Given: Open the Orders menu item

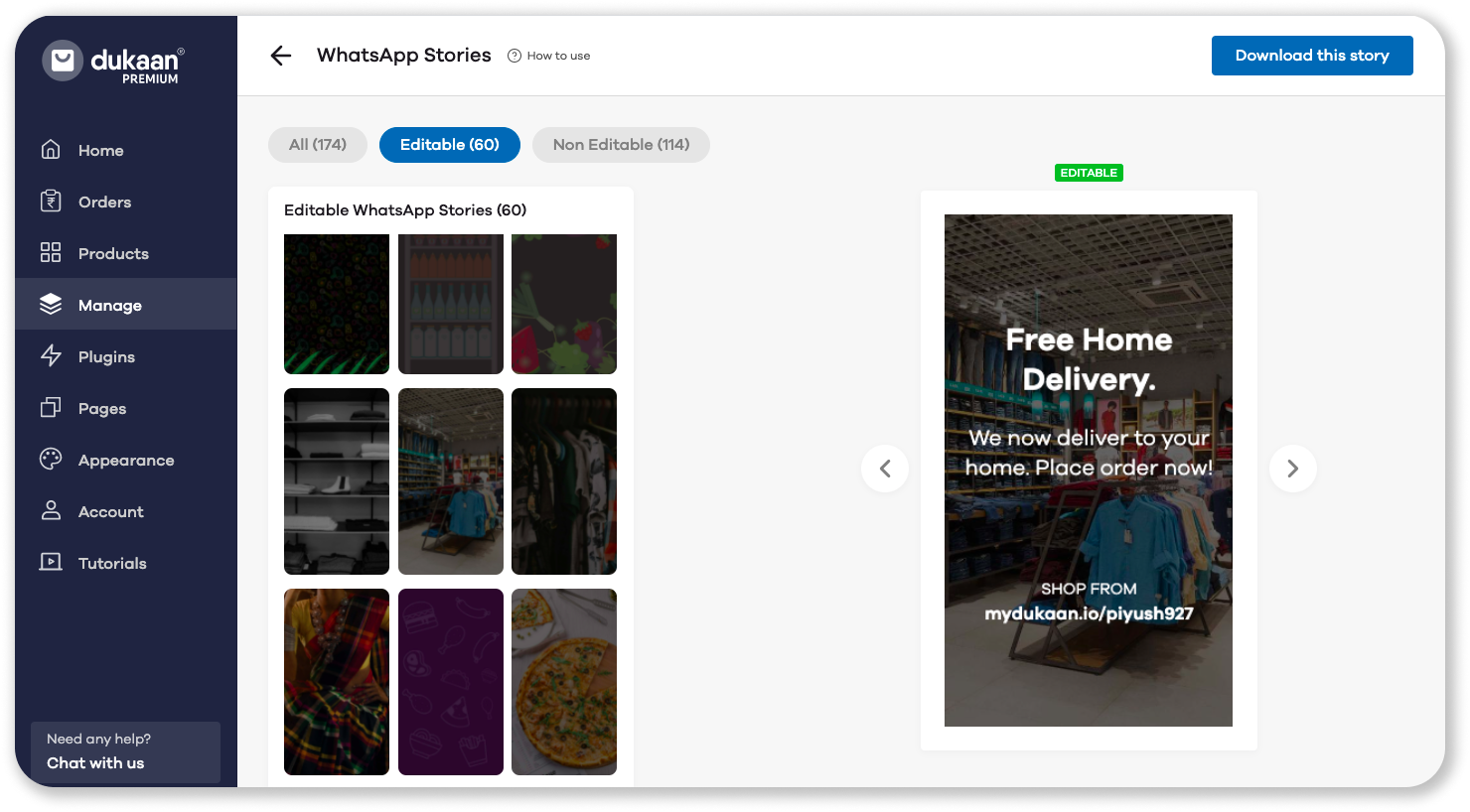Looking at the screenshot, I should coord(126,202).
